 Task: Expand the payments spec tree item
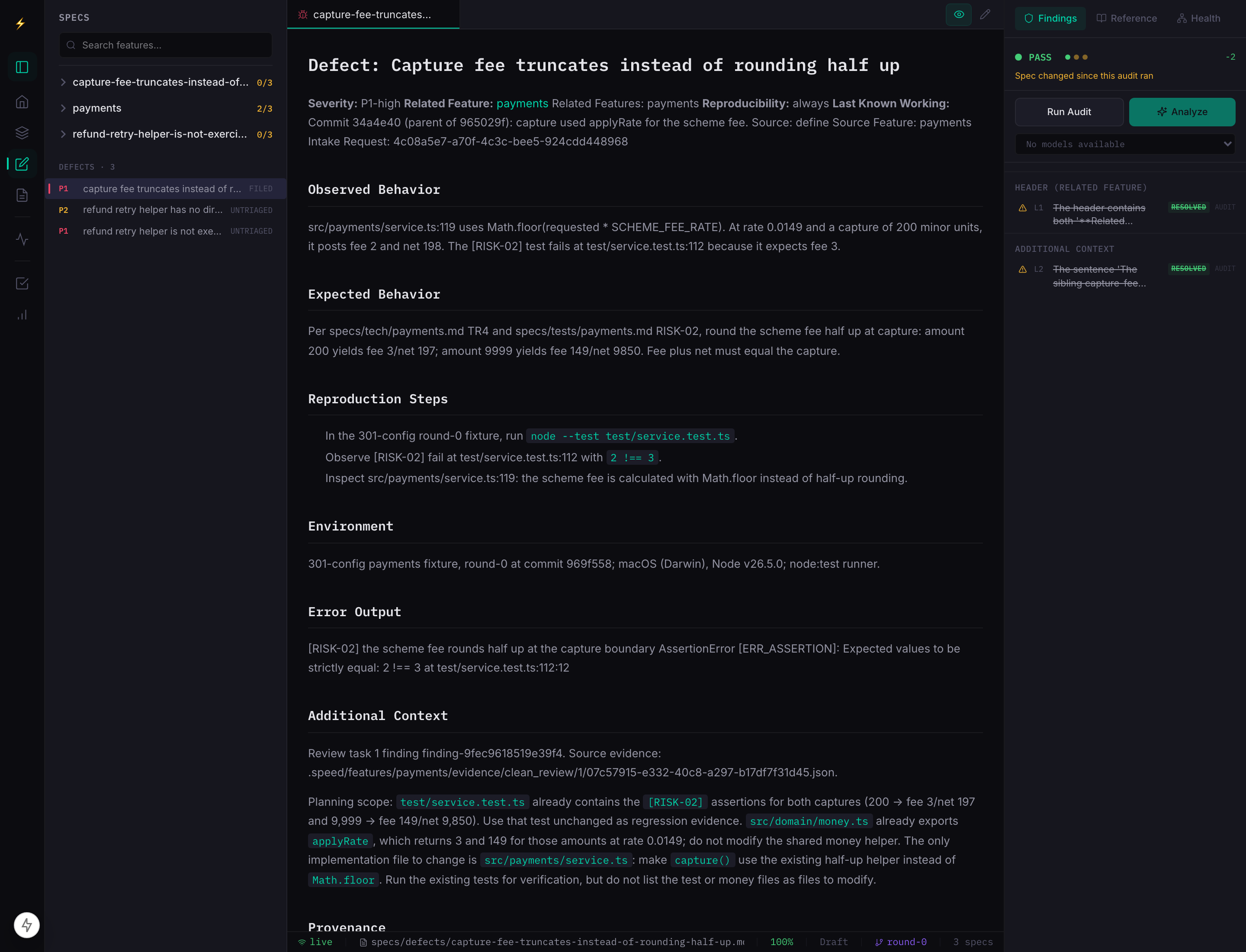[165, 108]
